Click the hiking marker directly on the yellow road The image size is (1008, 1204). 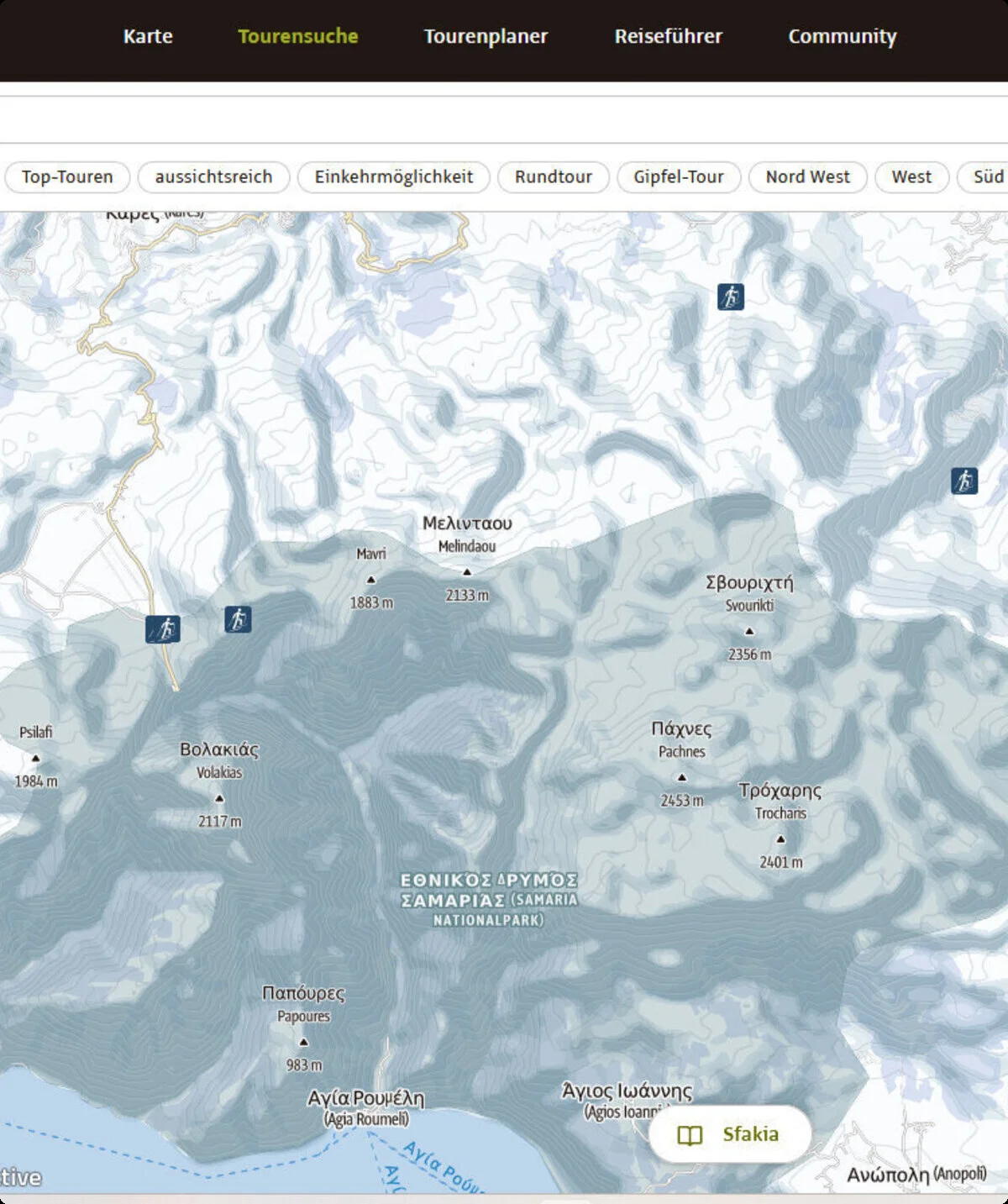(x=163, y=629)
